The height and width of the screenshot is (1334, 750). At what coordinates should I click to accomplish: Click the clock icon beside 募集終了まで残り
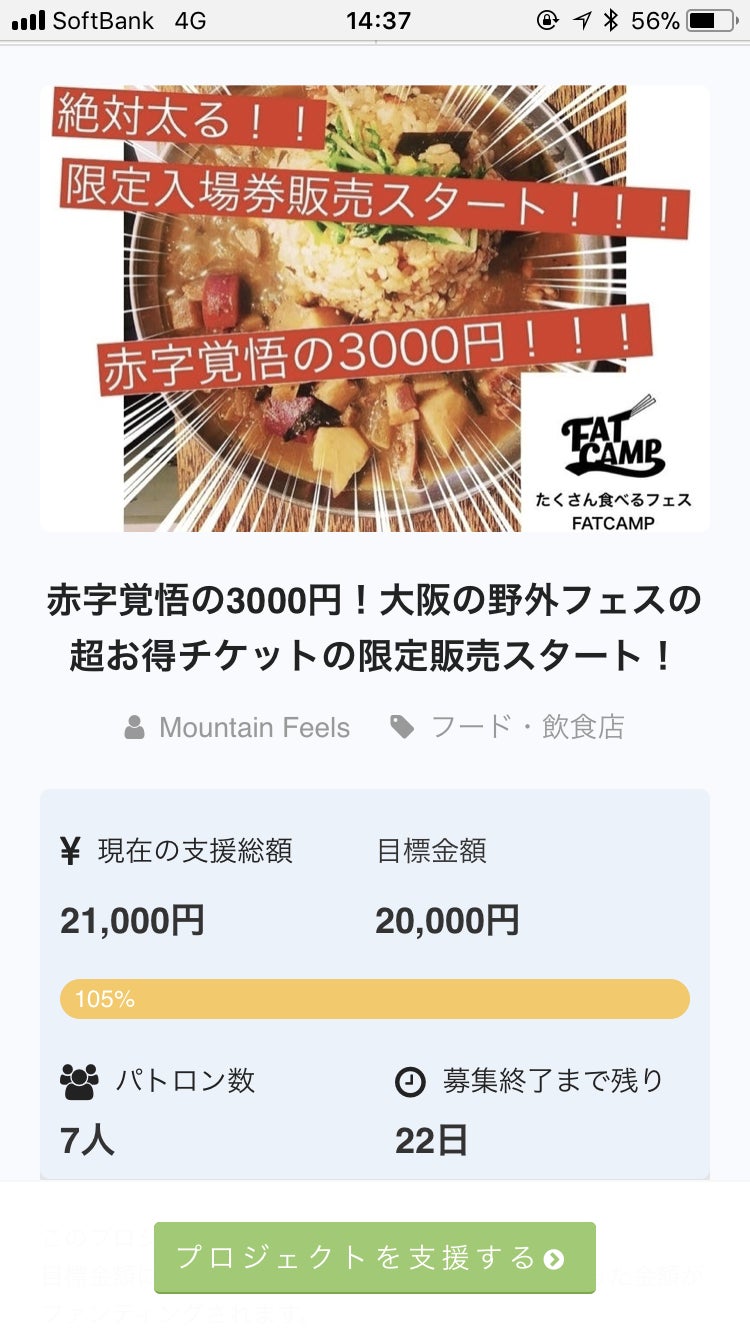[410, 1081]
